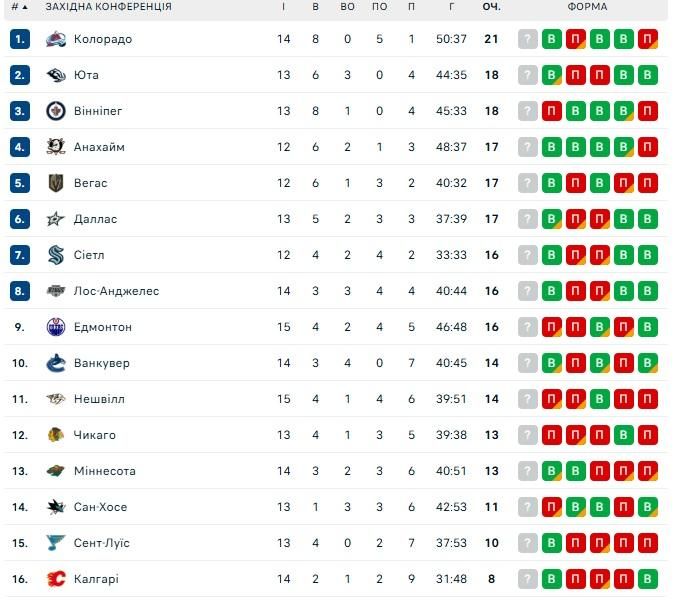Sort table by rank number column
This screenshot has width=679, height=607.
(x=20, y=7)
